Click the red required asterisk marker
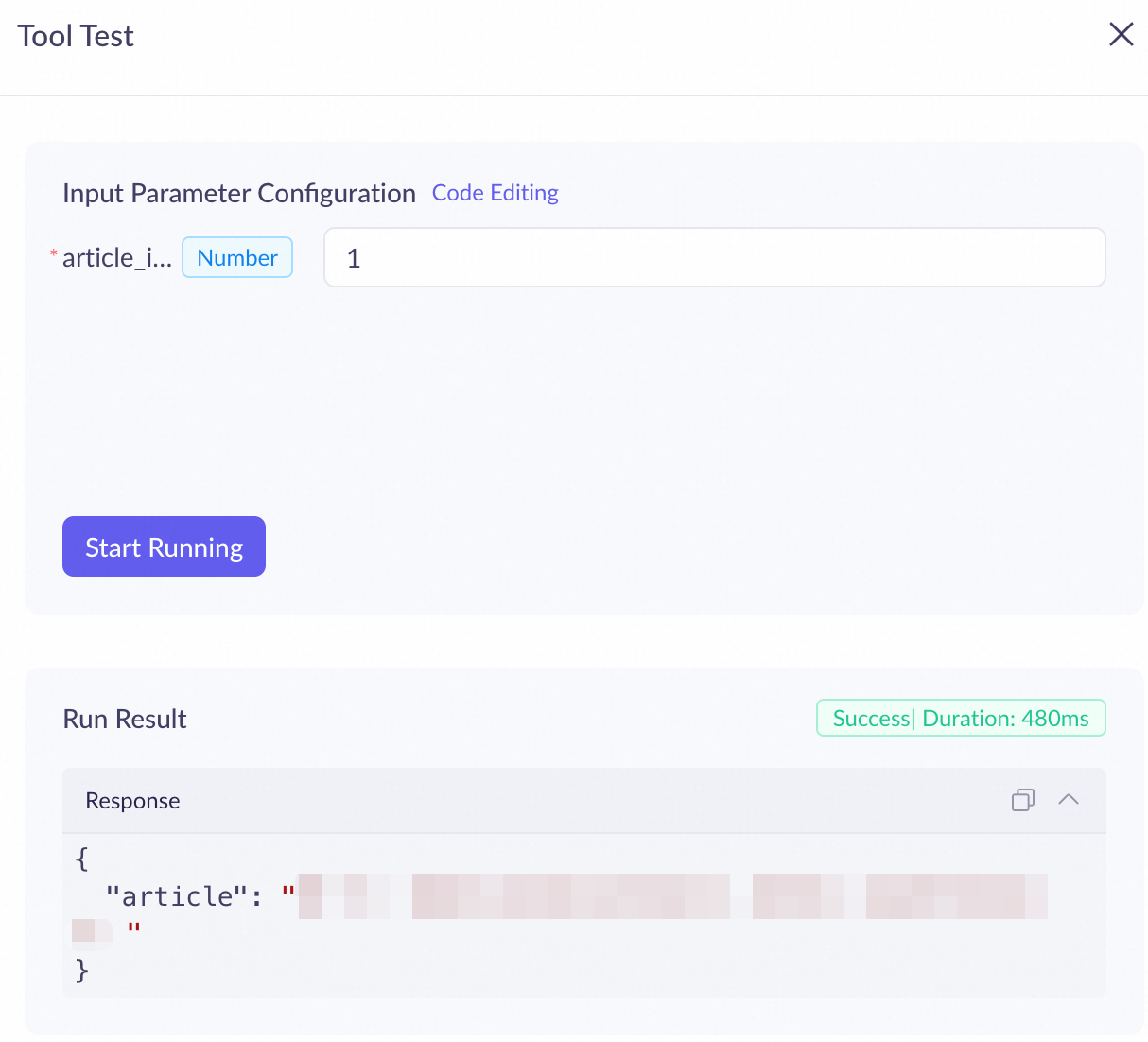 pos(54,254)
